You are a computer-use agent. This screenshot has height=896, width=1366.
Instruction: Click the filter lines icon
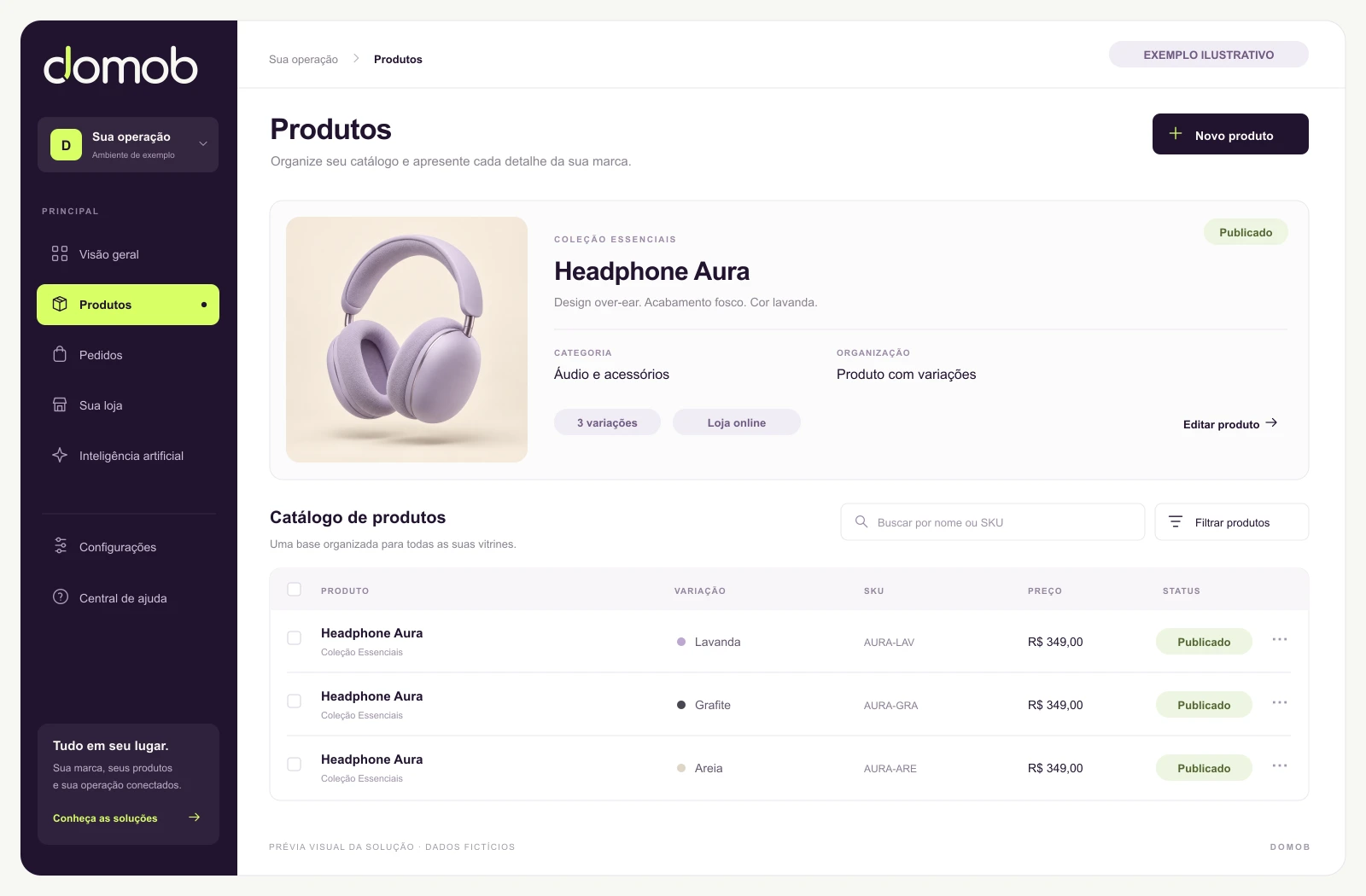click(1176, 521)
